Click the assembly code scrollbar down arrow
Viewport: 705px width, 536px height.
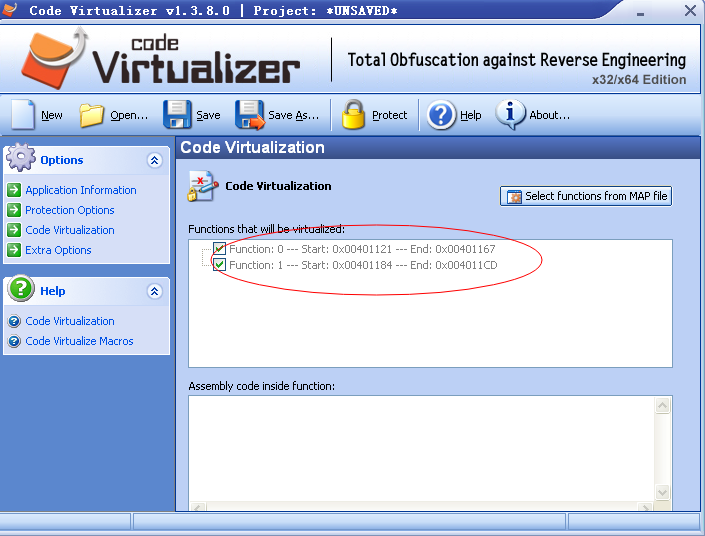pyautogui.click(x=662, y=492)
